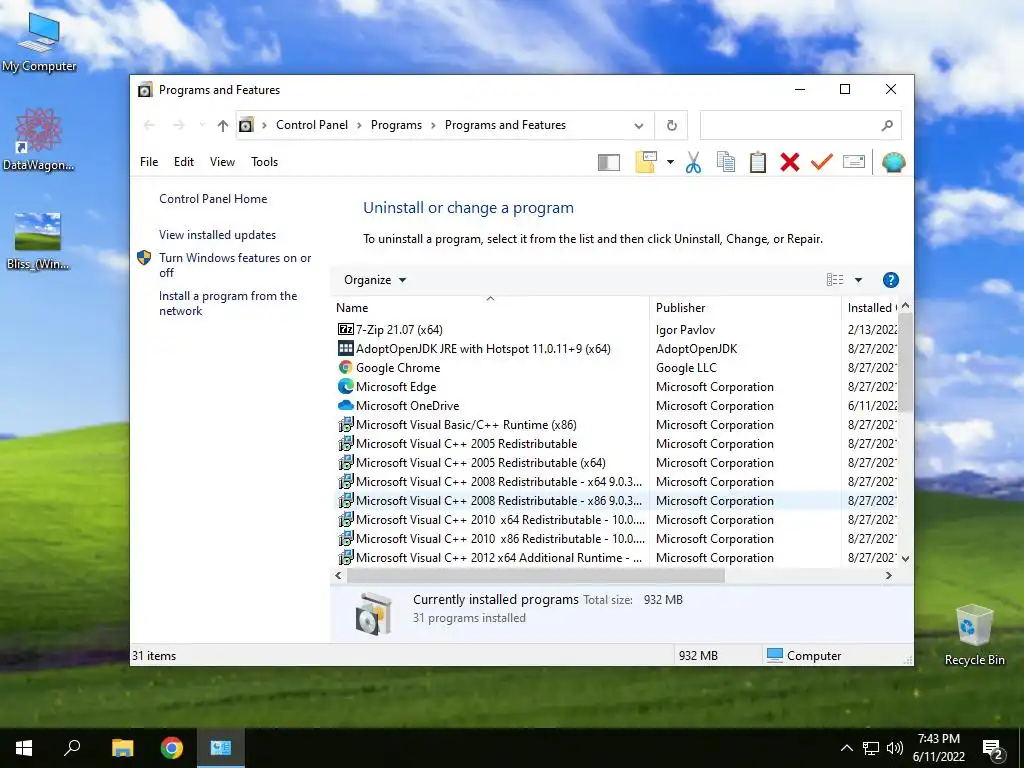Click the folder layout toolbar icon

point(645,162)
